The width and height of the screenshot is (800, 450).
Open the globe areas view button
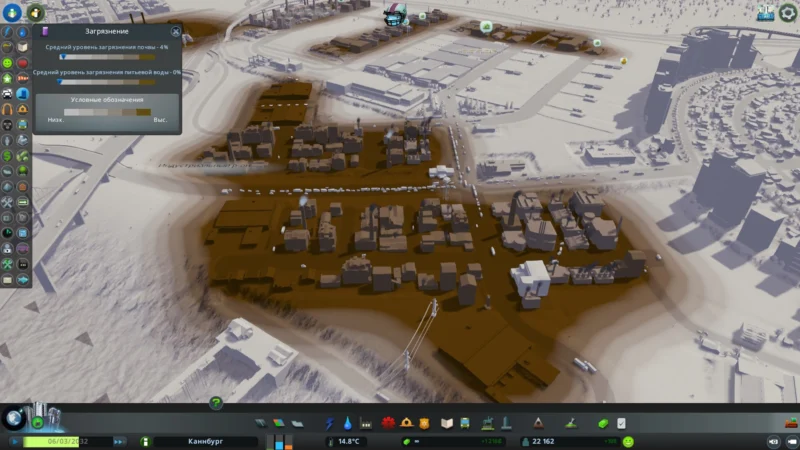coord(14,419)
